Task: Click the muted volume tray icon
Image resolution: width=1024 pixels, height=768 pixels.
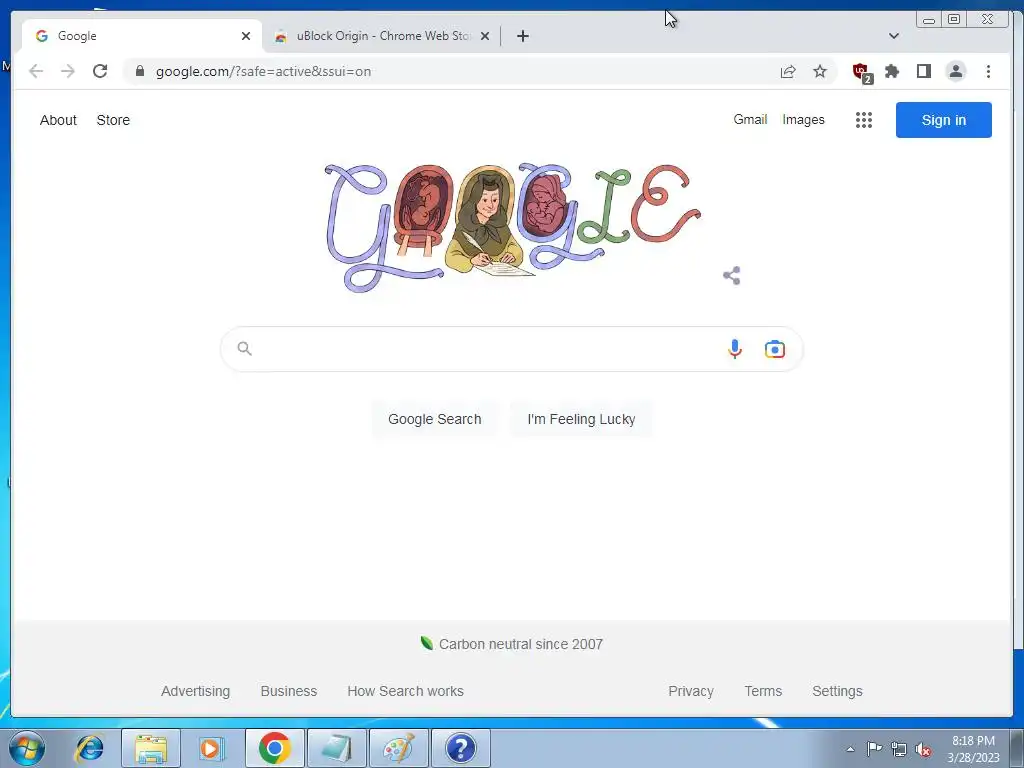Action: (923, 750)
